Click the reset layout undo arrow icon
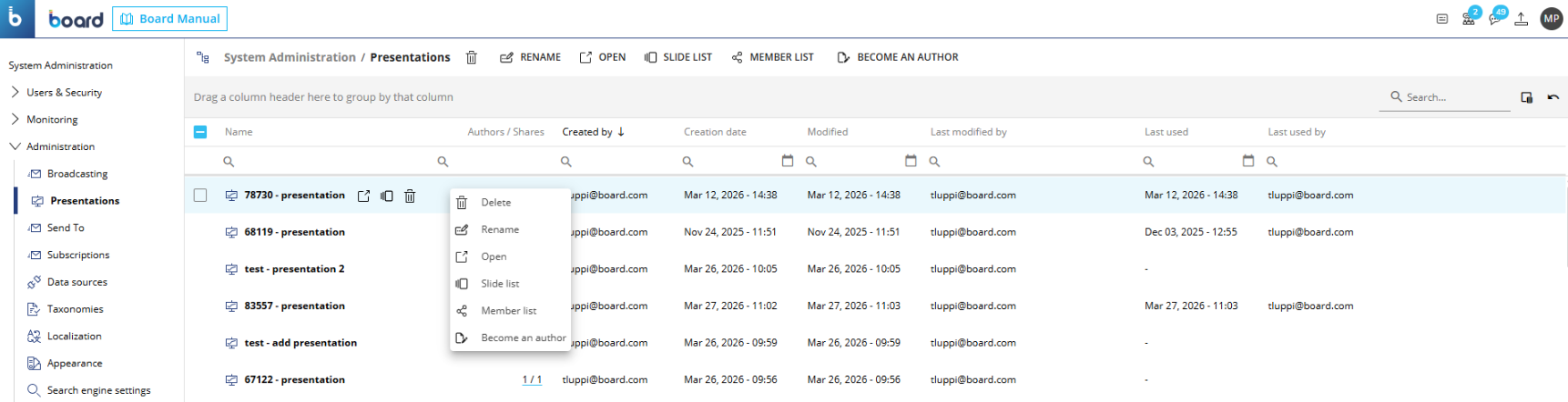The image size is (1568, 402). coord(1553,97)
